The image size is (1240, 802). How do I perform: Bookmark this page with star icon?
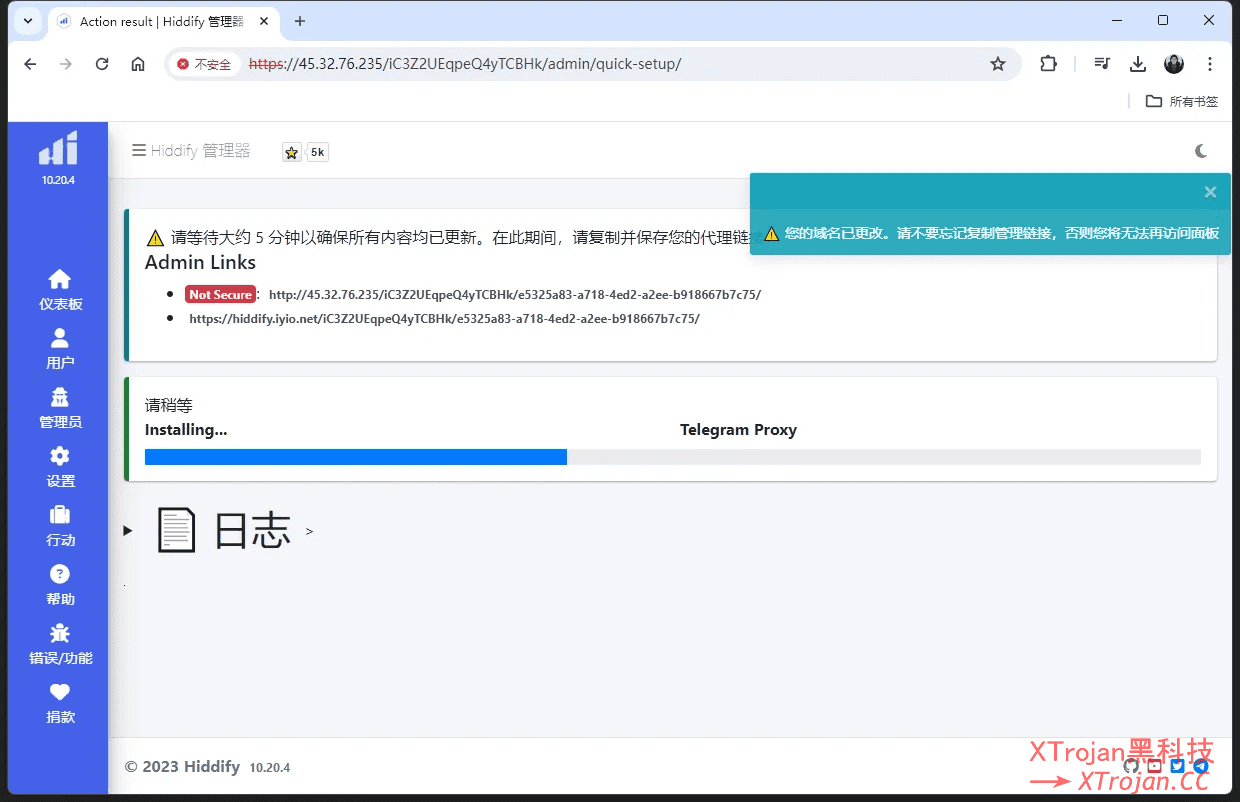(997, 64)
